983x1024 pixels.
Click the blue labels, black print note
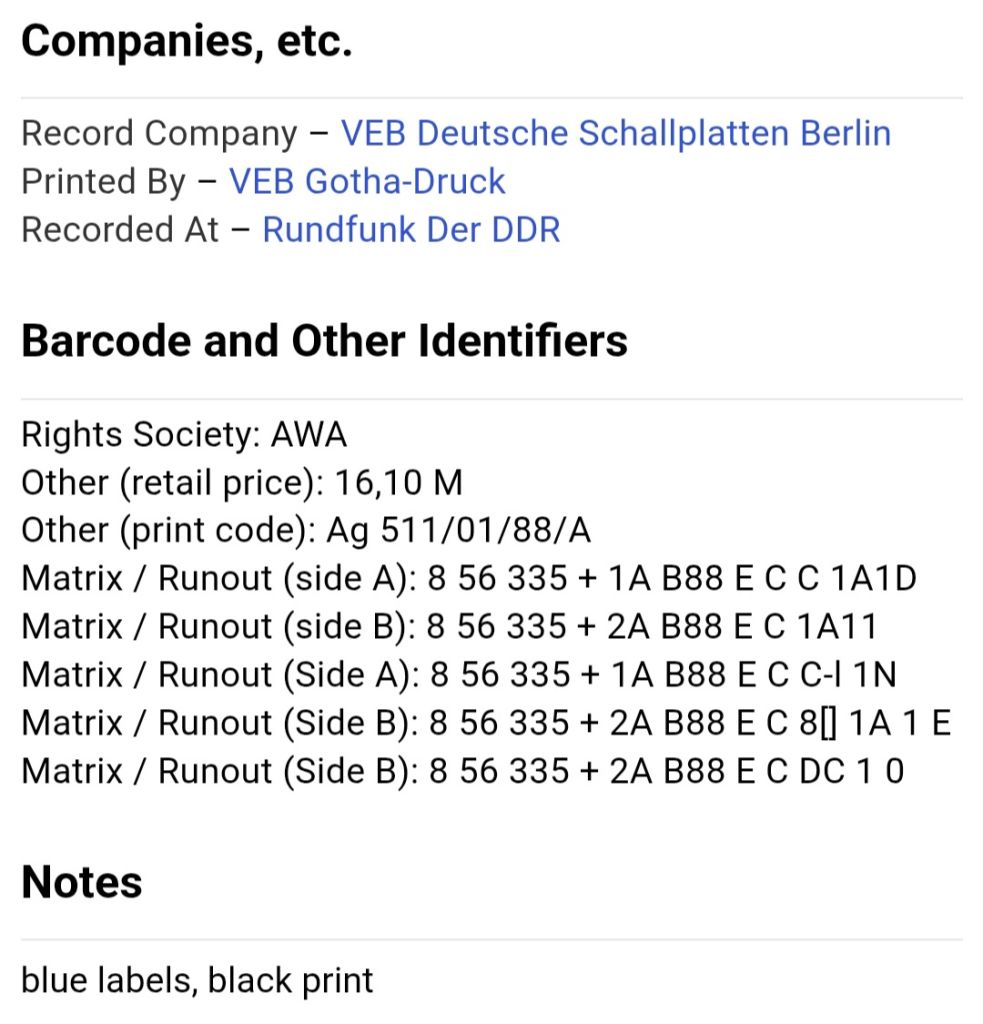(x=197, y=981)
